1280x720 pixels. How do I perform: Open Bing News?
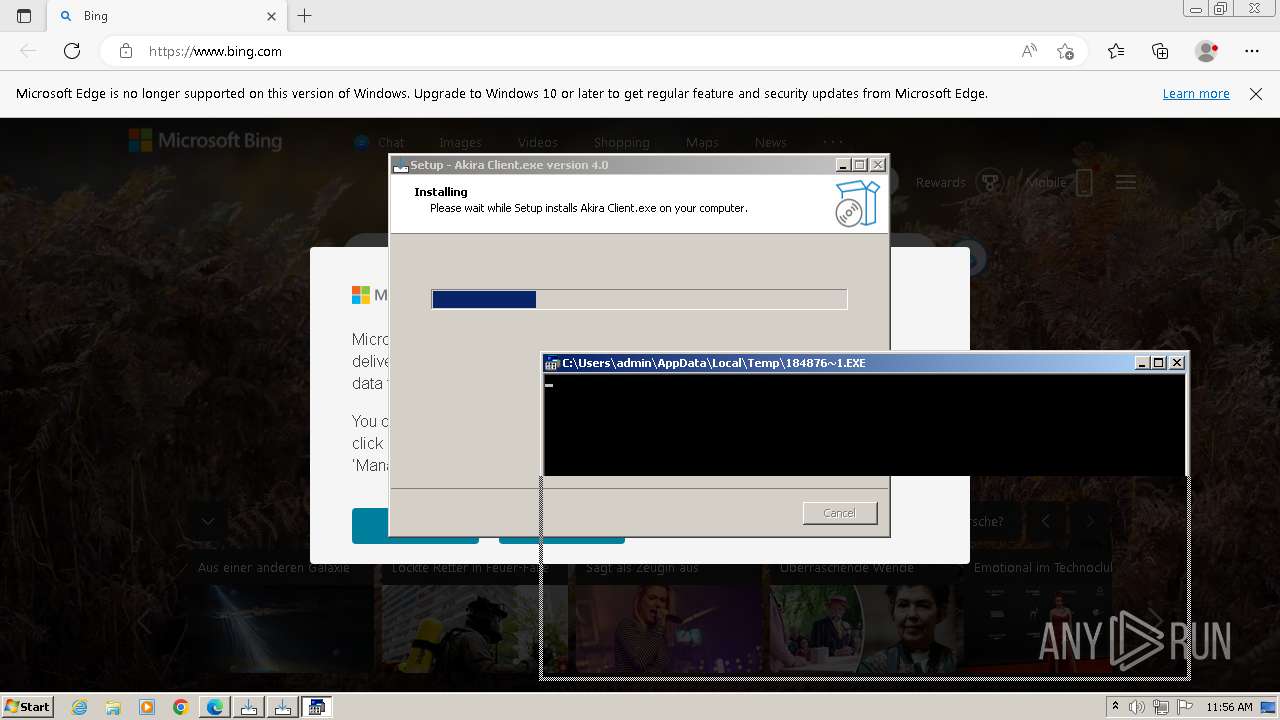(x=770, y=142)
